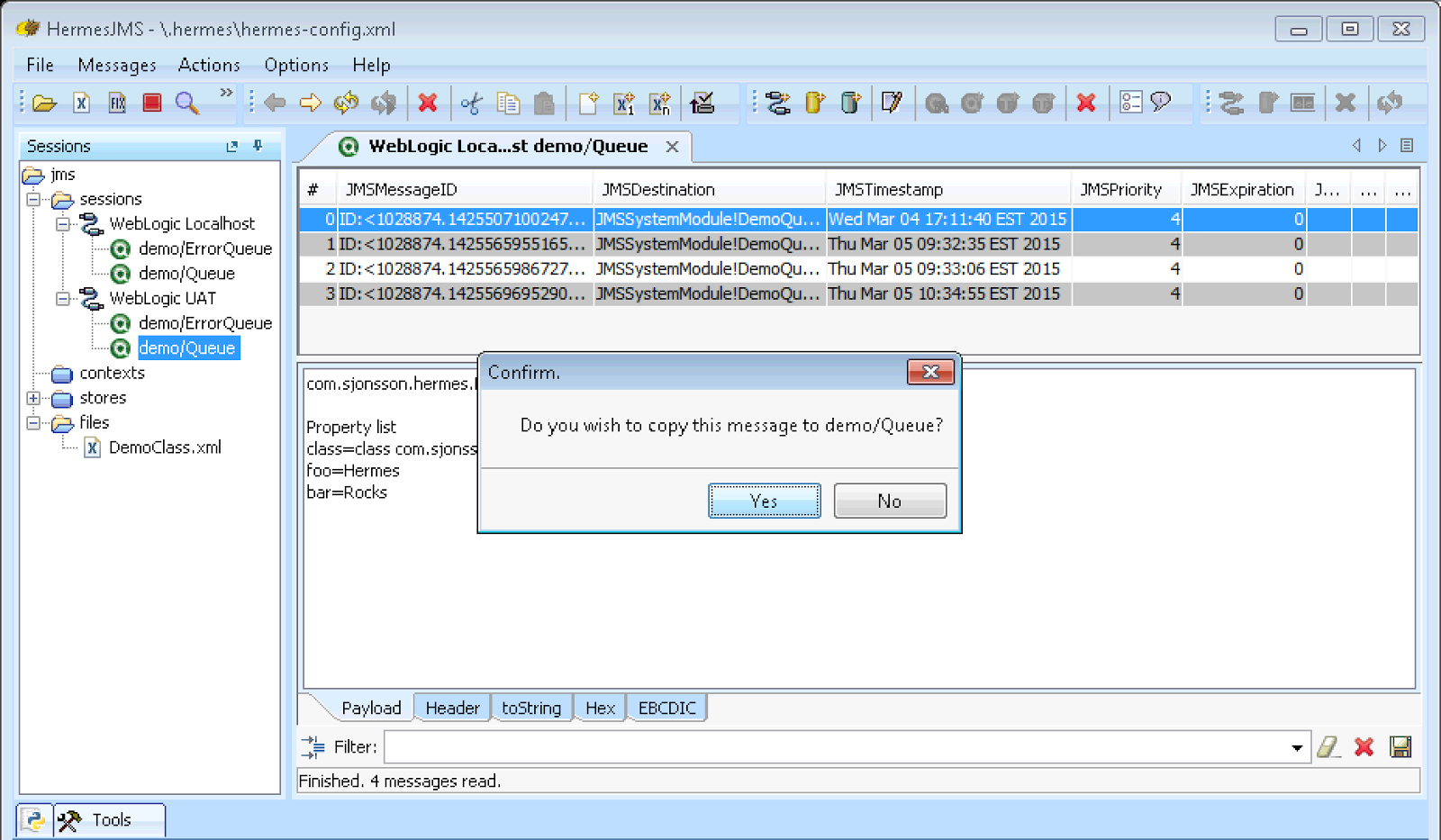Close the WebLogic demo/Queue tab
1441x840 pixels.
click(672, 146)
